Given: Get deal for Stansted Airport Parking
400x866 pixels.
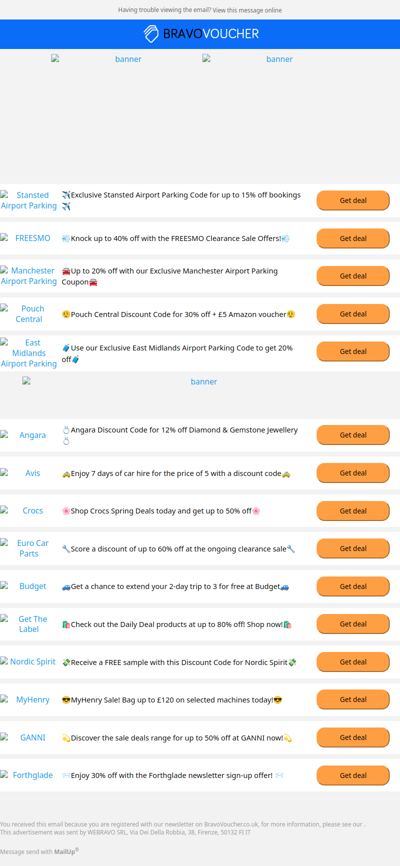Looking at the screenshot, I should 353,200.
